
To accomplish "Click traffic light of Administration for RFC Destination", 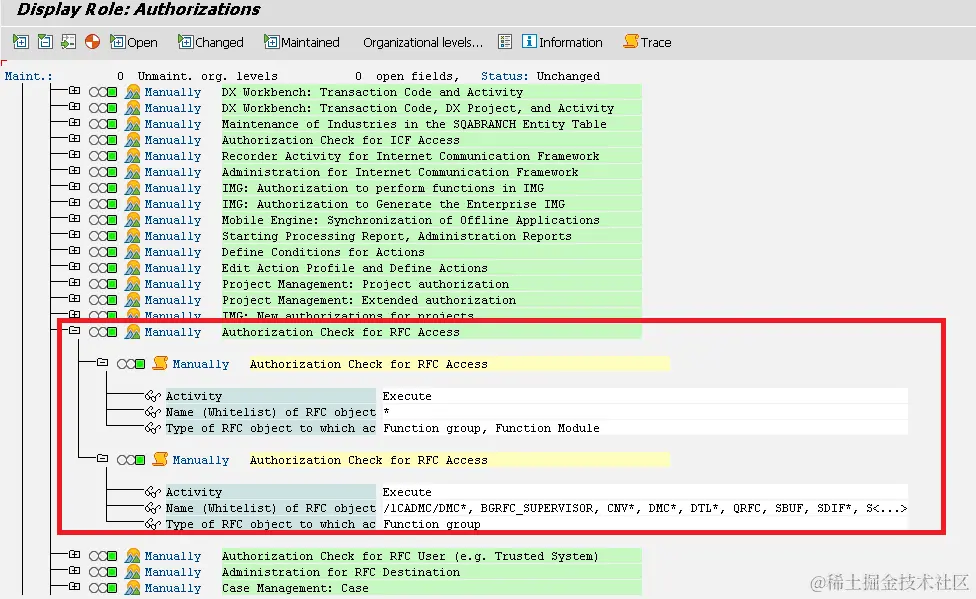I will click(103, 572).
